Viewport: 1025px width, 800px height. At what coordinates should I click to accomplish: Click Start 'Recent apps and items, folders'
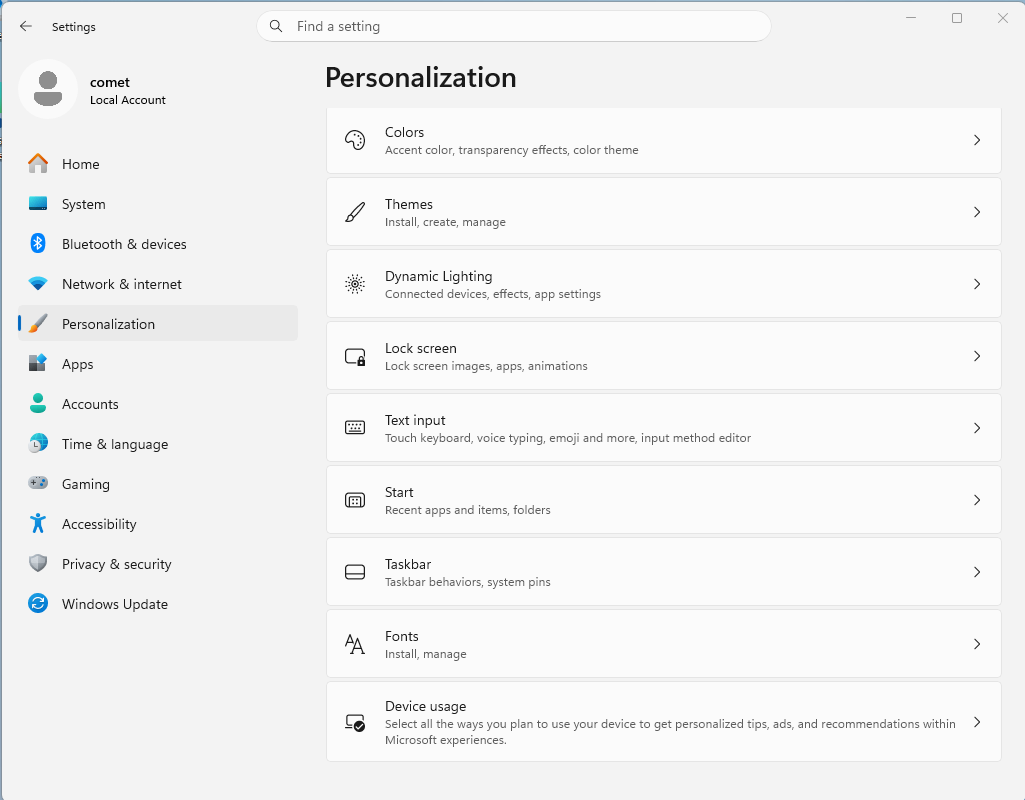[x=467, y=510]
